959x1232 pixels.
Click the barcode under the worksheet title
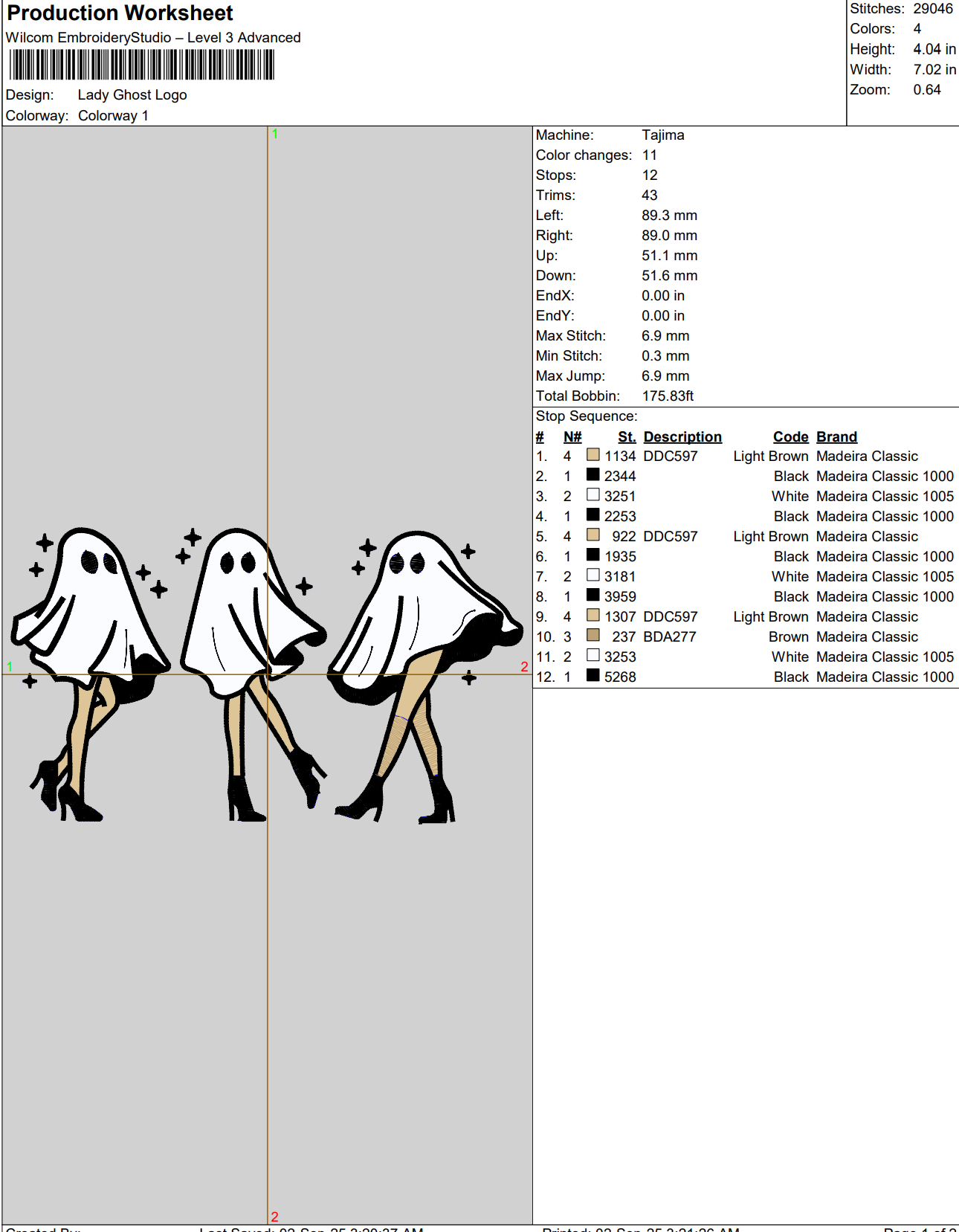(141, 65)
